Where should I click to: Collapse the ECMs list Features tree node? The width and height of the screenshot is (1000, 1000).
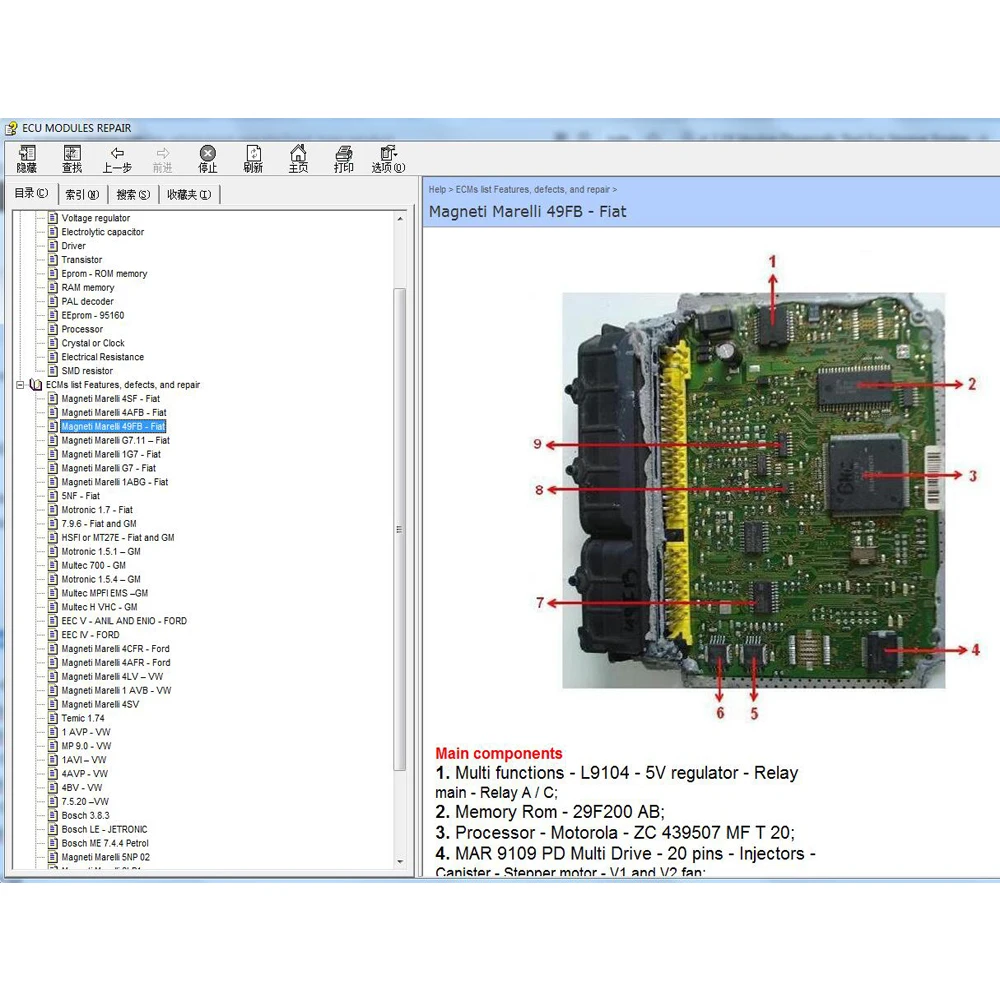click(x=21, y=385)
